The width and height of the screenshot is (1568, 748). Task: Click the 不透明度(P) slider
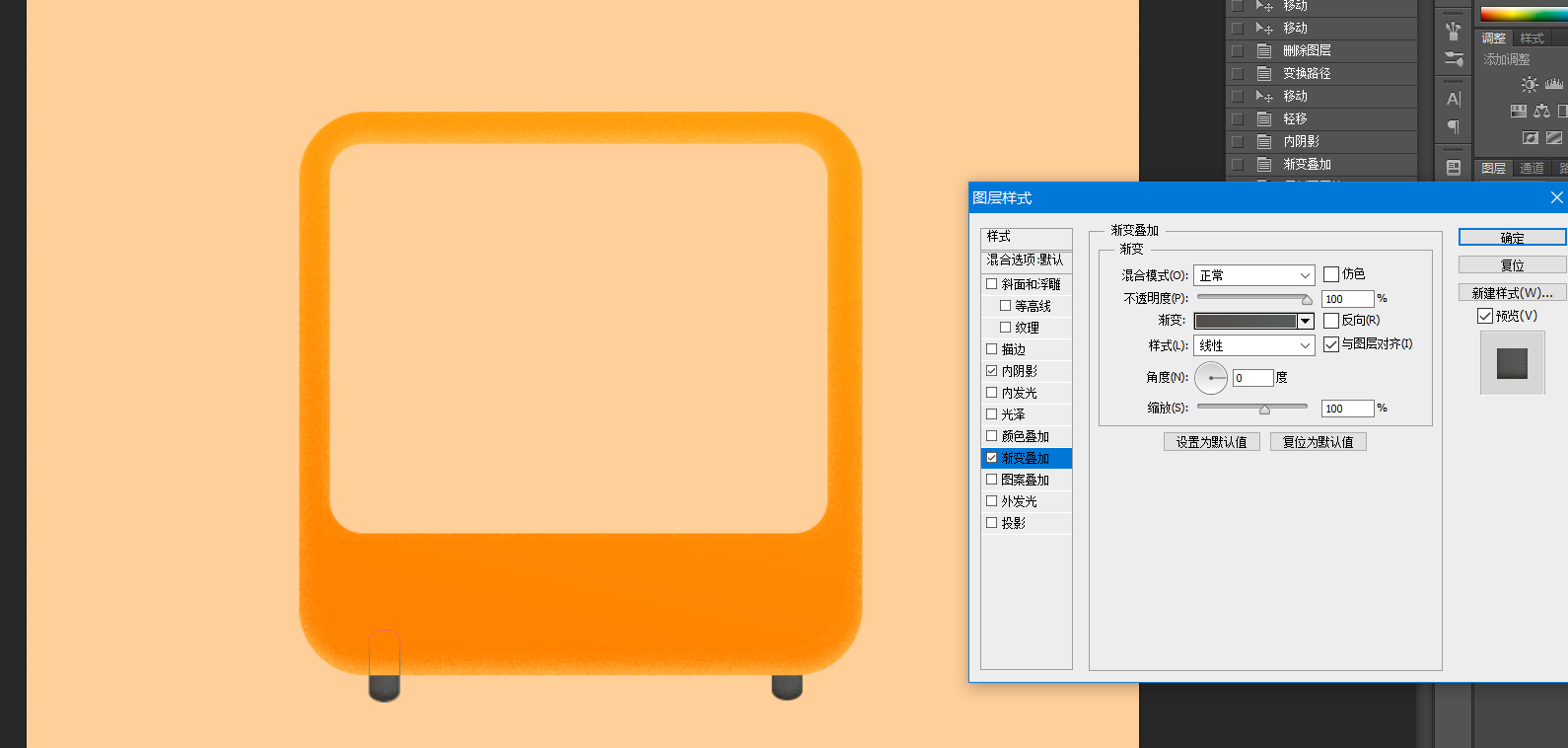point(1254,298)
